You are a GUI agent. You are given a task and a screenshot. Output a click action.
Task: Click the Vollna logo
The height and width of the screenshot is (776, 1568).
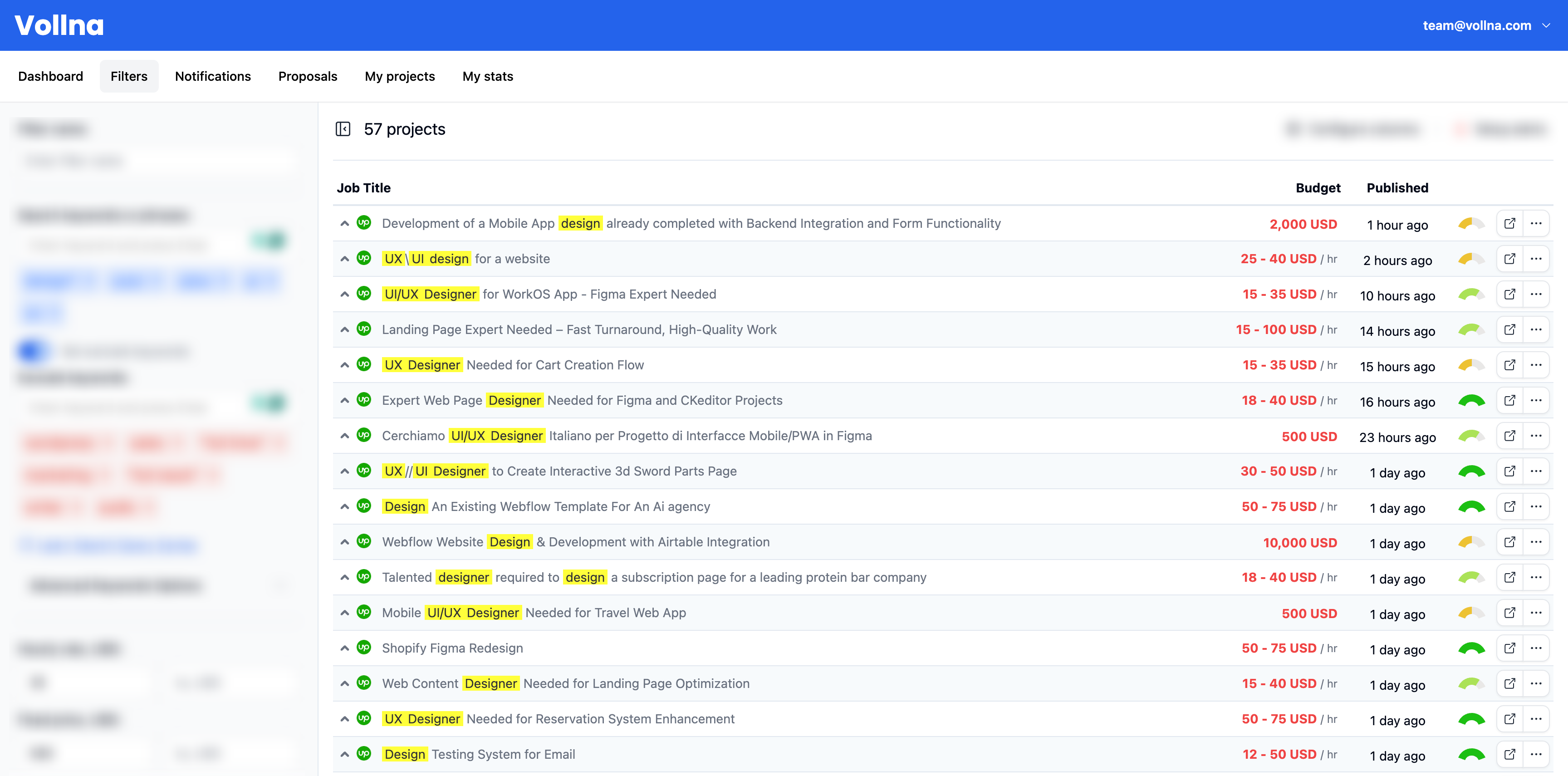pos(59,25)
